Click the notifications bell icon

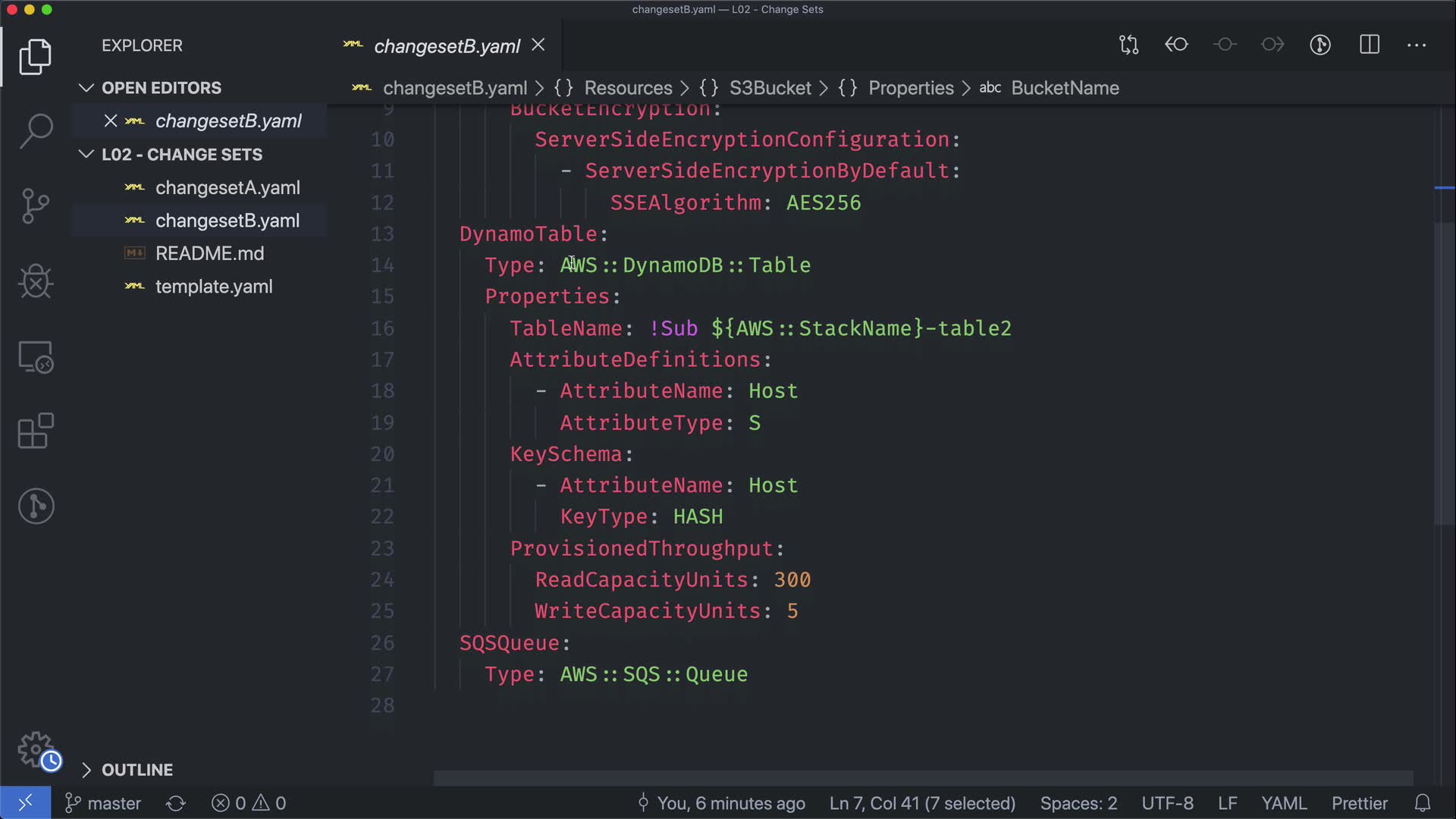(1423, 803)
